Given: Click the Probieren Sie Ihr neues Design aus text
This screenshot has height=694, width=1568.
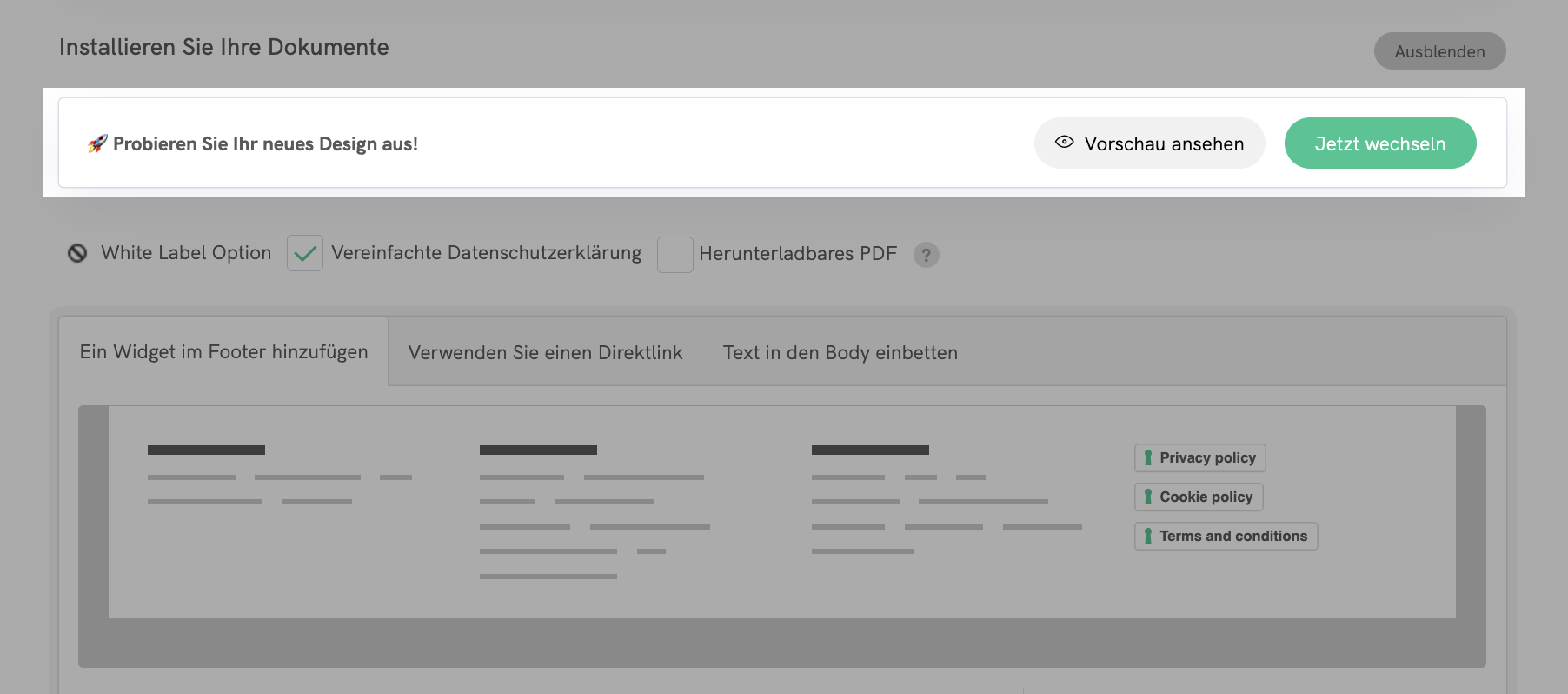Looking at the screenshot, I should (265, 144).
